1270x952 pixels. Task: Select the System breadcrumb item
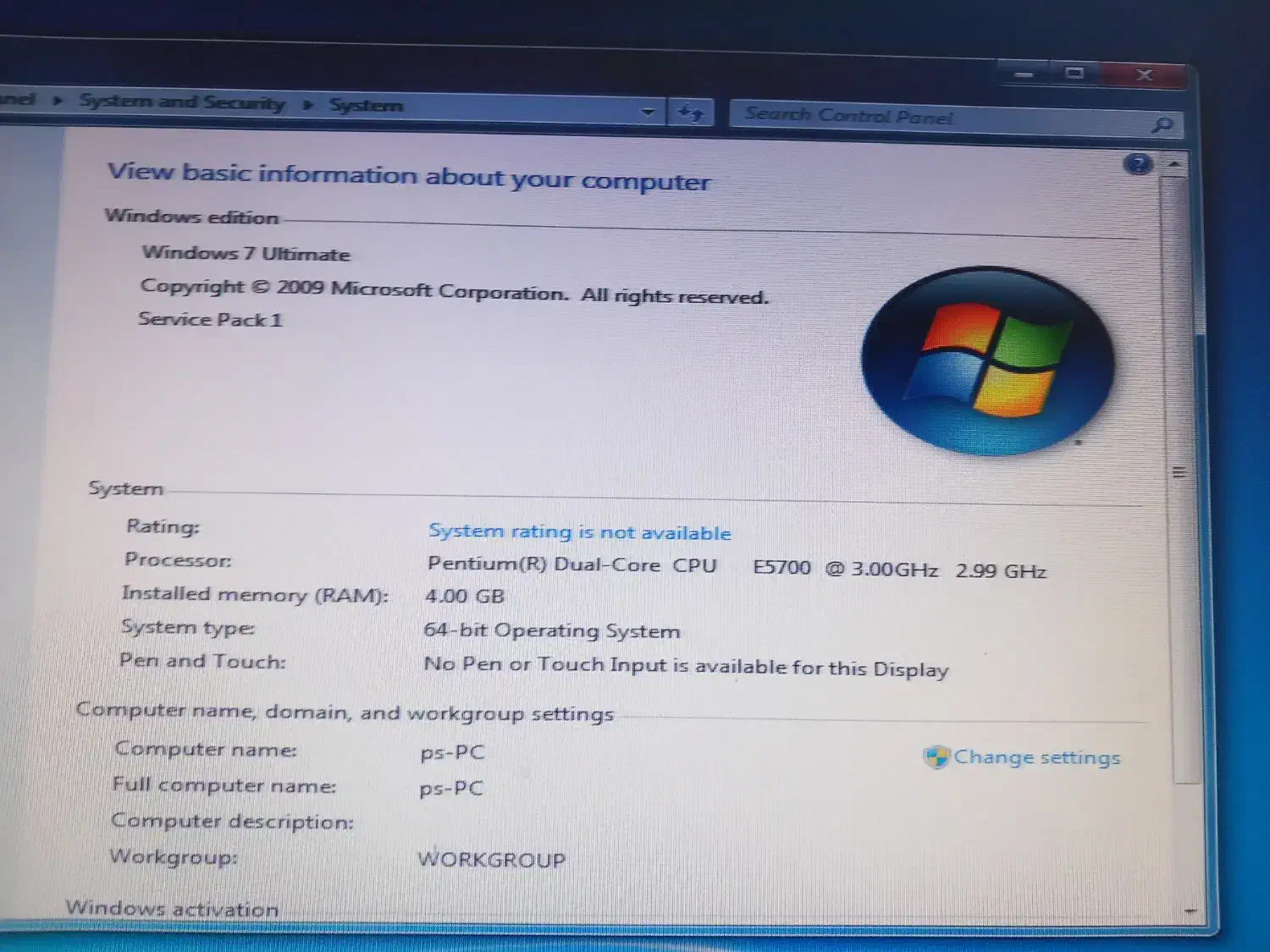coord(366,105)
